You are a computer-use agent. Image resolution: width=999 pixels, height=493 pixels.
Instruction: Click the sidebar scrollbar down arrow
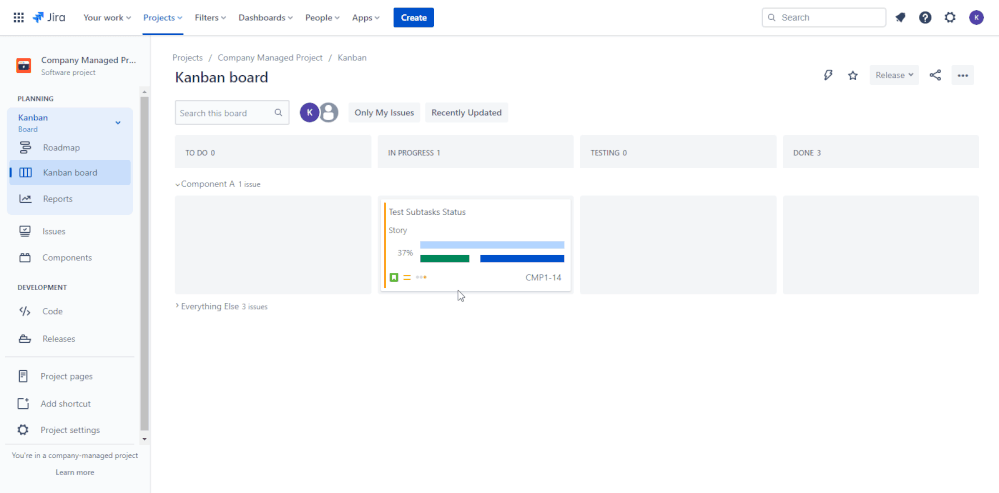[x=145, y=439]
